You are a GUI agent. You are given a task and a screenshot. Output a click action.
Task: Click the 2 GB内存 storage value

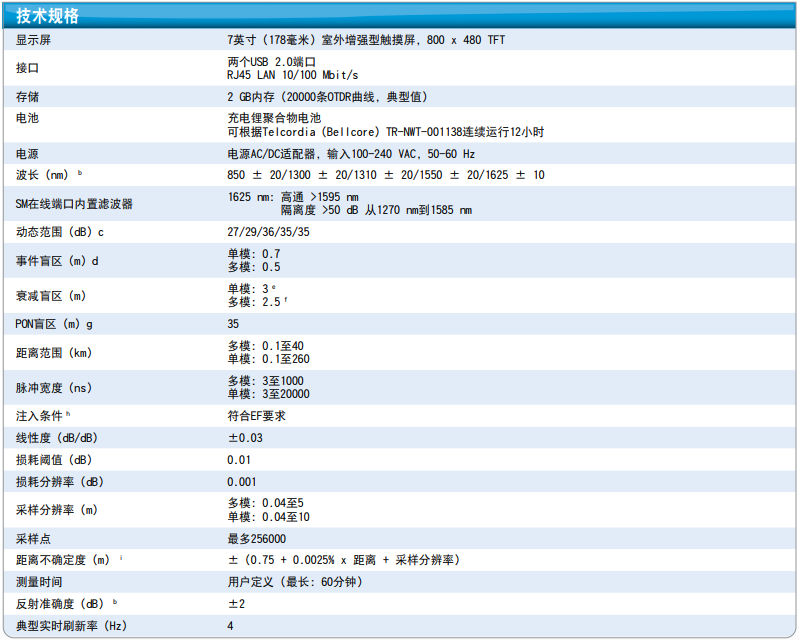pyautogui.click(x=327, y=97)
